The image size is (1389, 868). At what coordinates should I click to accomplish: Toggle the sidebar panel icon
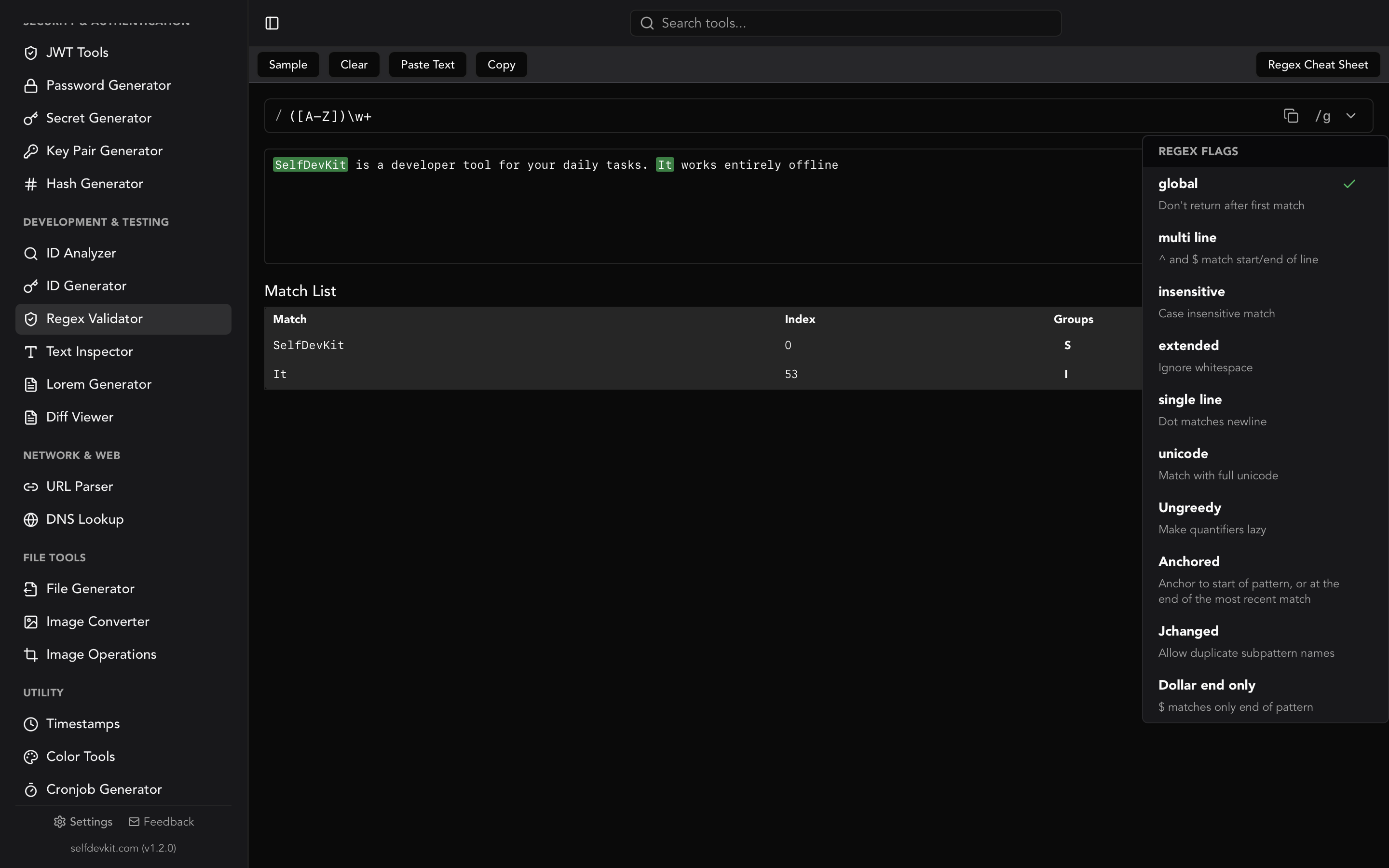[x=272, y=23]
